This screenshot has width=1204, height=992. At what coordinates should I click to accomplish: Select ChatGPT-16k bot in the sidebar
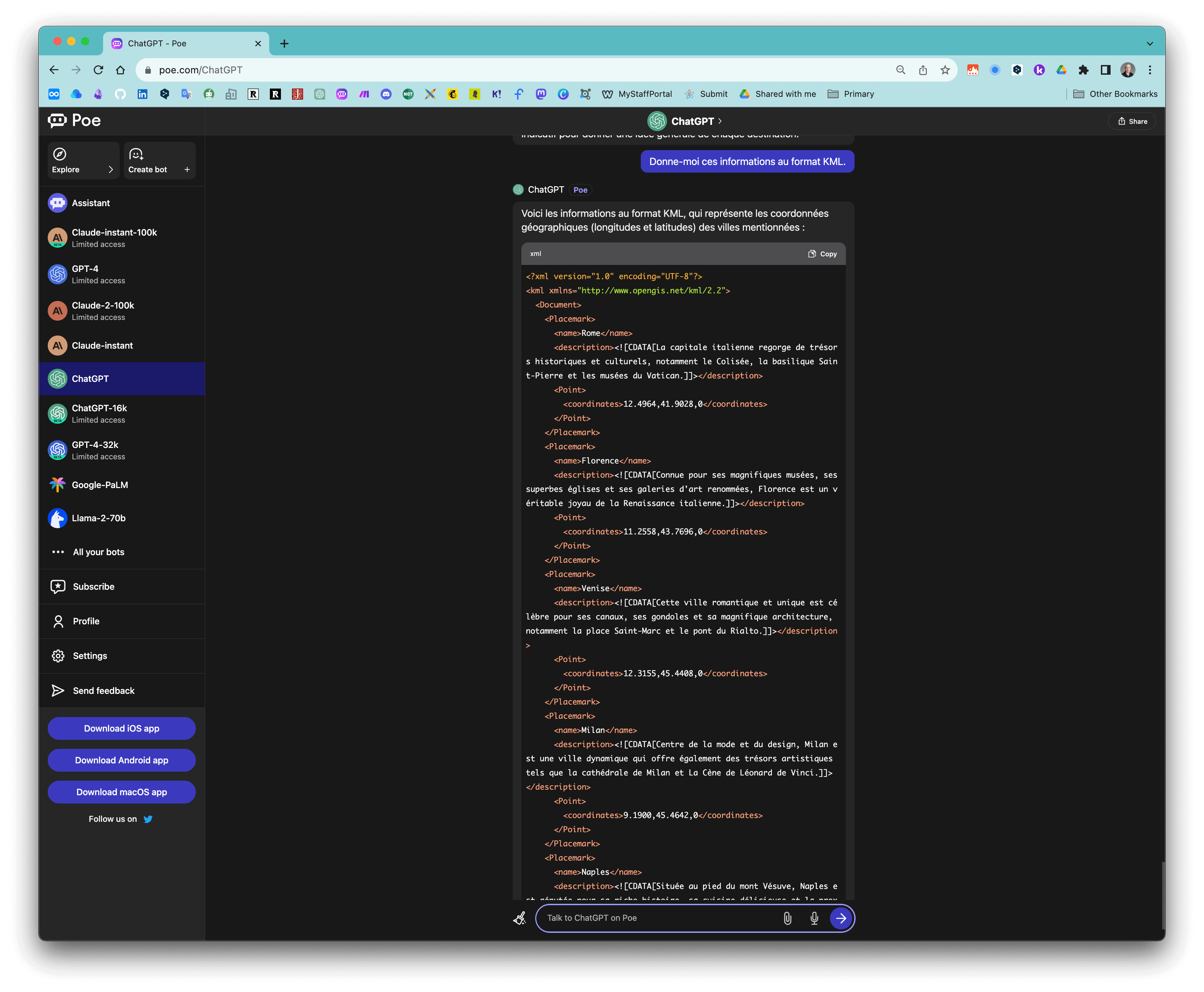coord(122,414)
